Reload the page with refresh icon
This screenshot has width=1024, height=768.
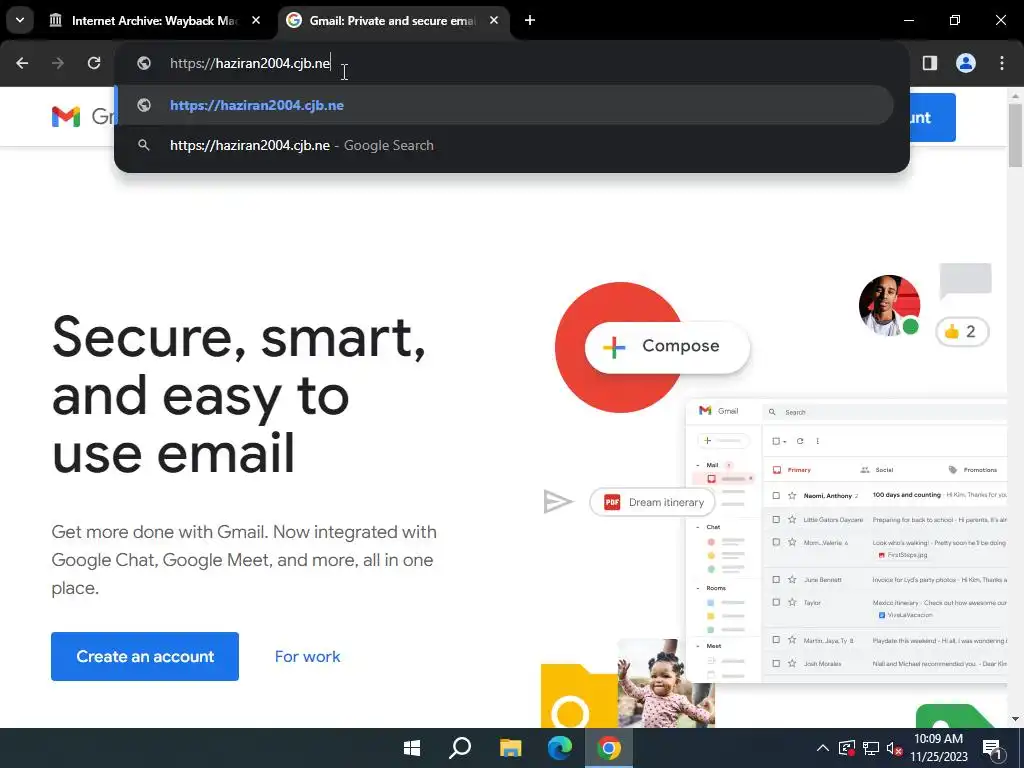[x=94, y=63]
